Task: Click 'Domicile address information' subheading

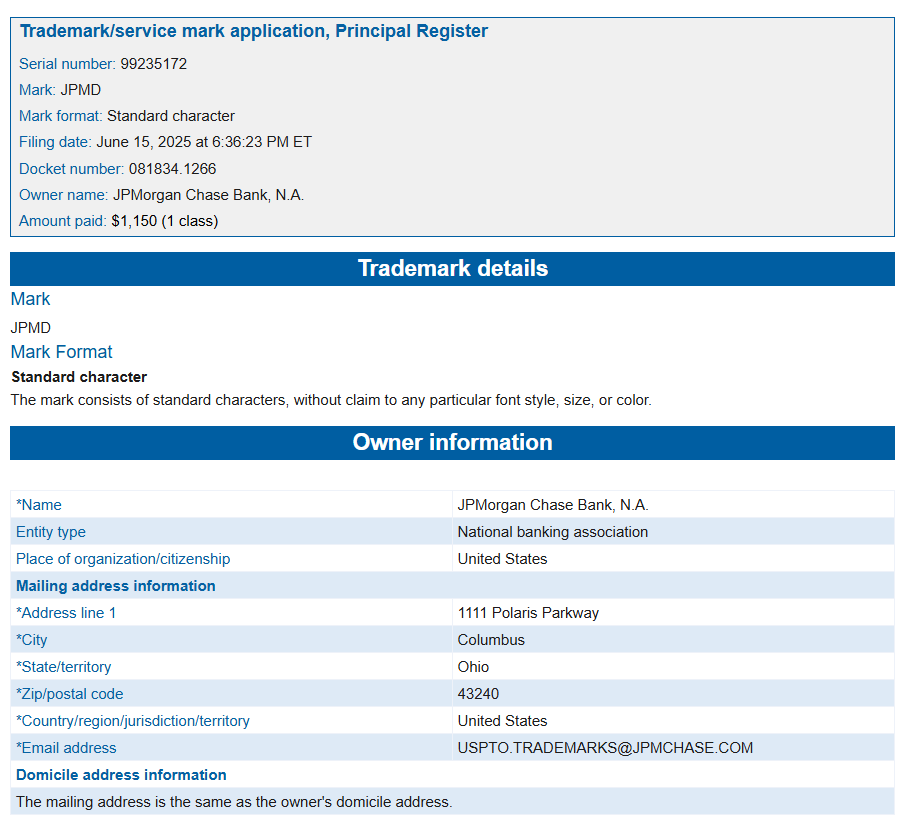Action: [121, 775]
